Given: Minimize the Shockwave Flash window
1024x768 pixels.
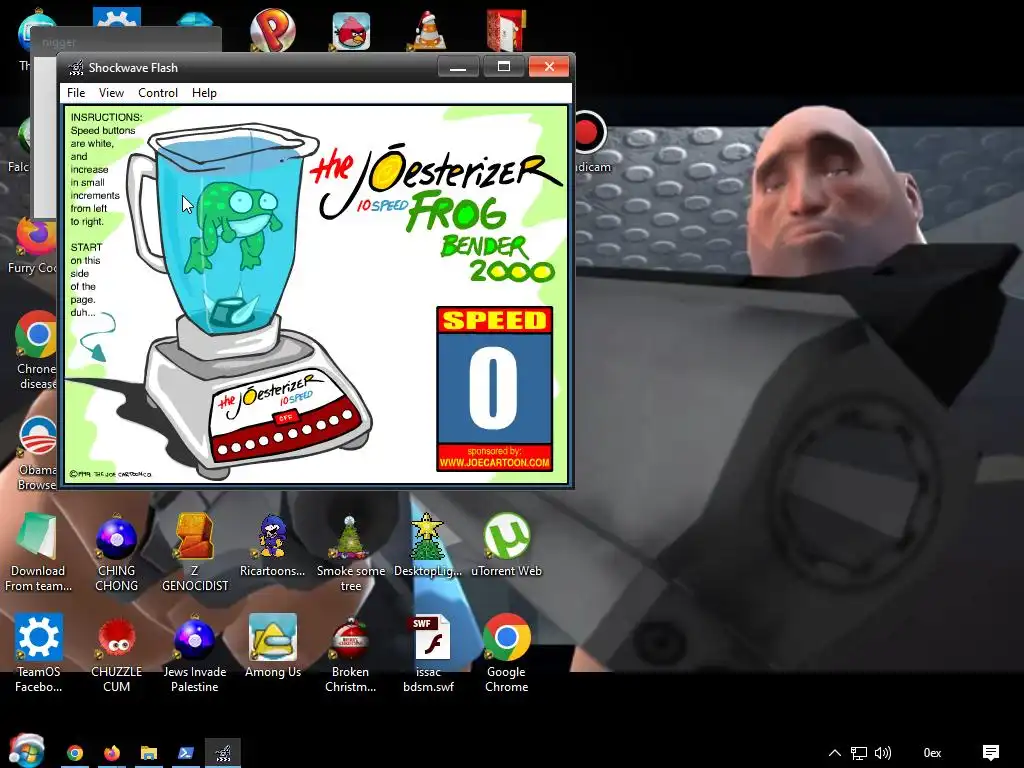Looking at the screenshot, I should click(458, 67).
